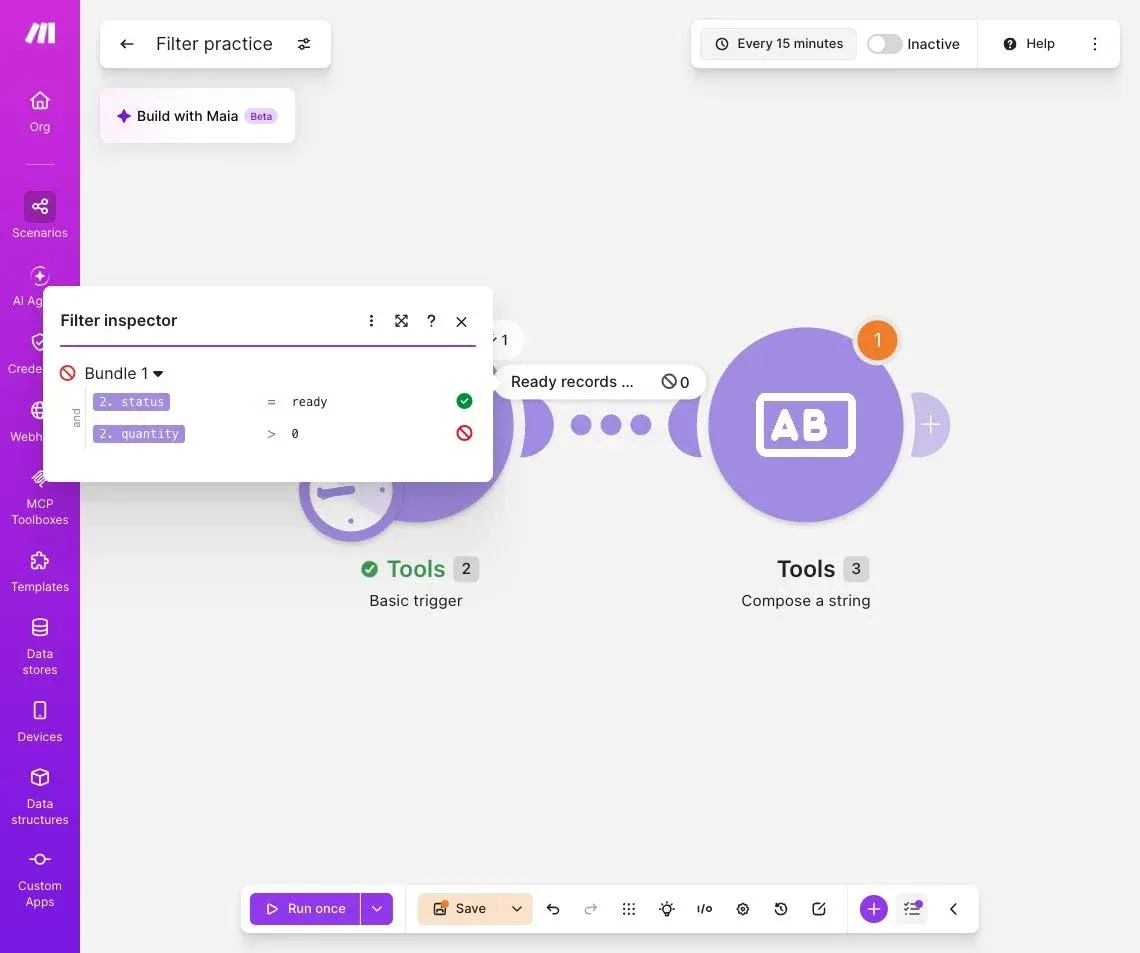Open the gear settings in bottom toolbar
This screenshot has width=1140, height=953.
pos(742,909)
